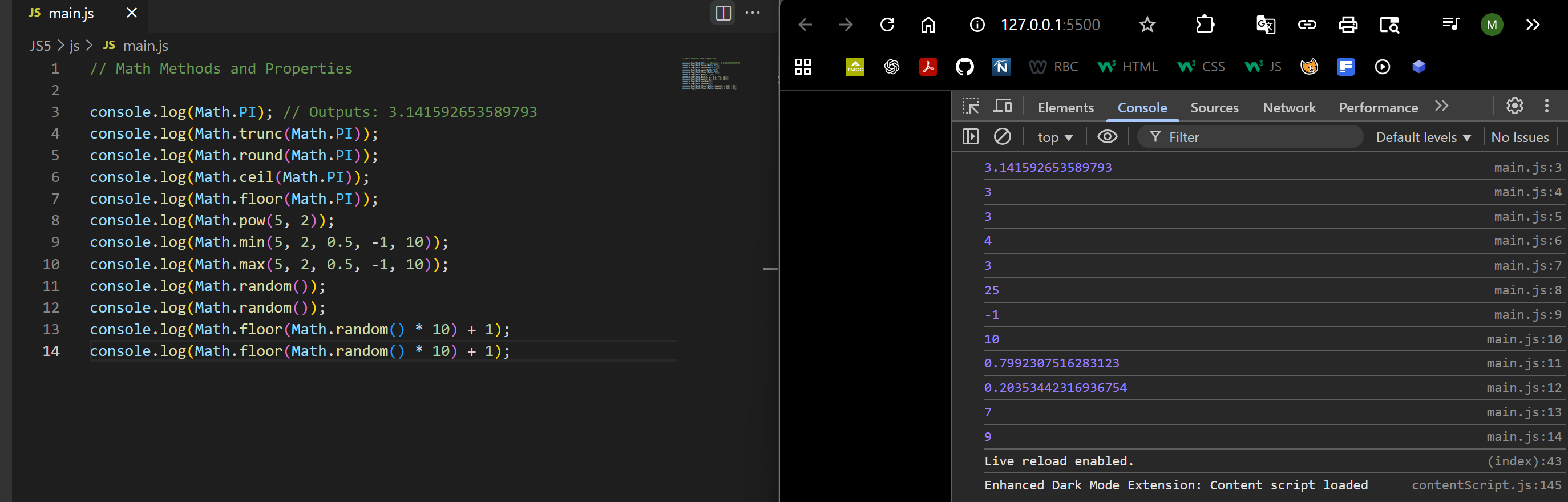The image size is (1568, 502).
Task: Open the Performance tab
Action: tap(1378, 108)
